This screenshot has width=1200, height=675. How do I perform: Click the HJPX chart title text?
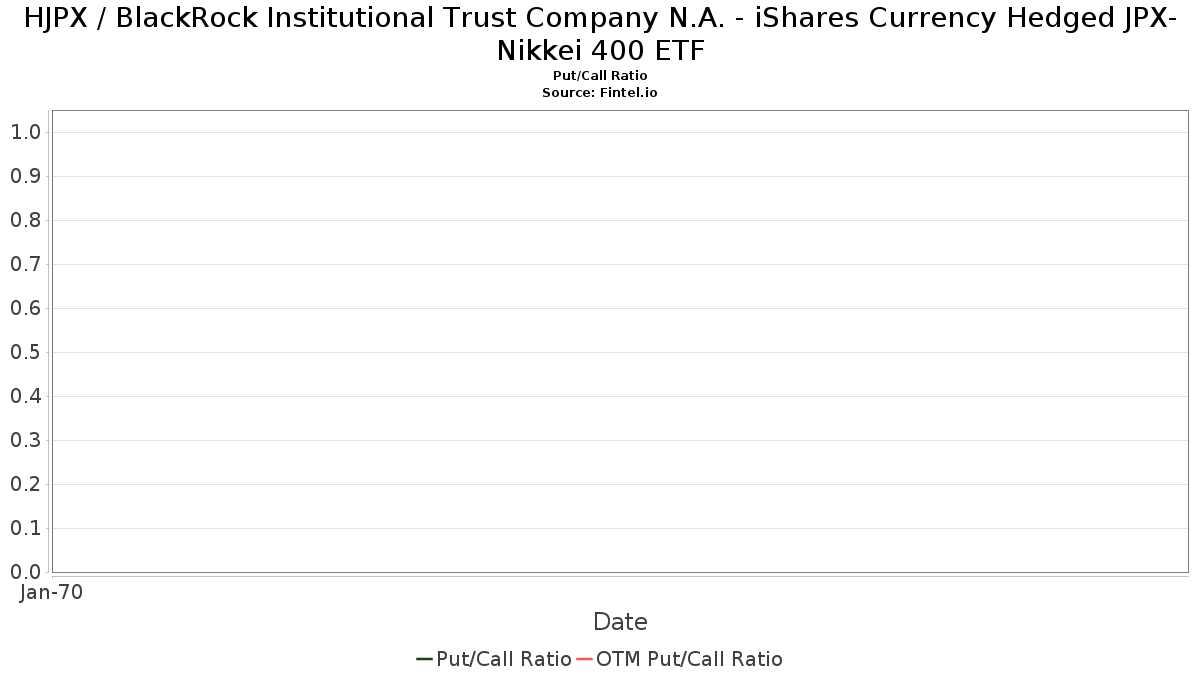tap(600, 33)
